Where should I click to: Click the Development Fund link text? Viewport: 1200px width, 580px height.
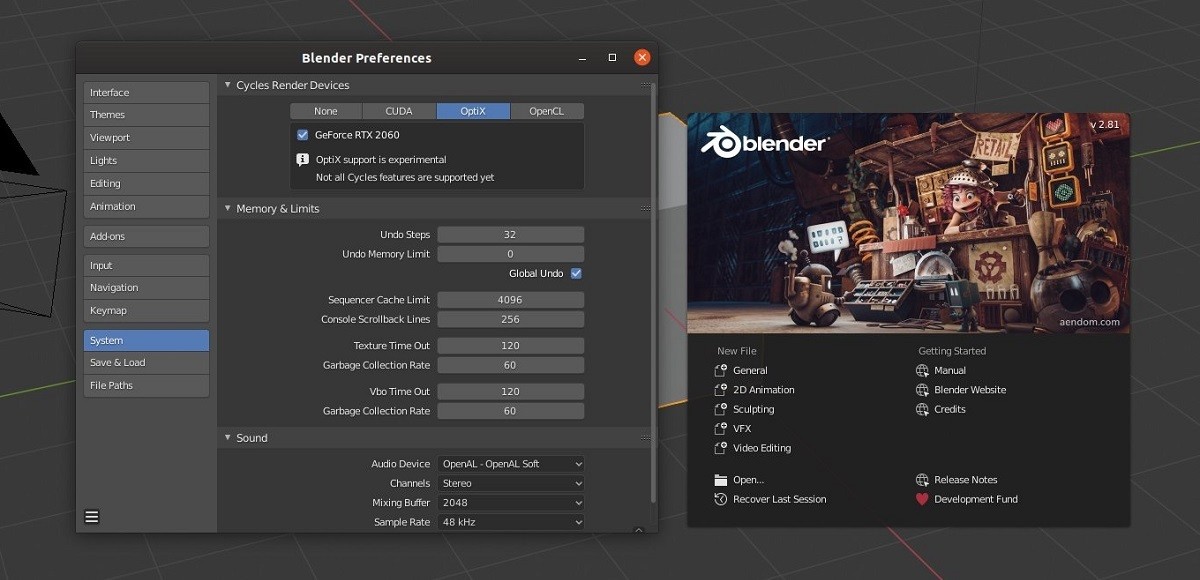click(x=976, y=499)
